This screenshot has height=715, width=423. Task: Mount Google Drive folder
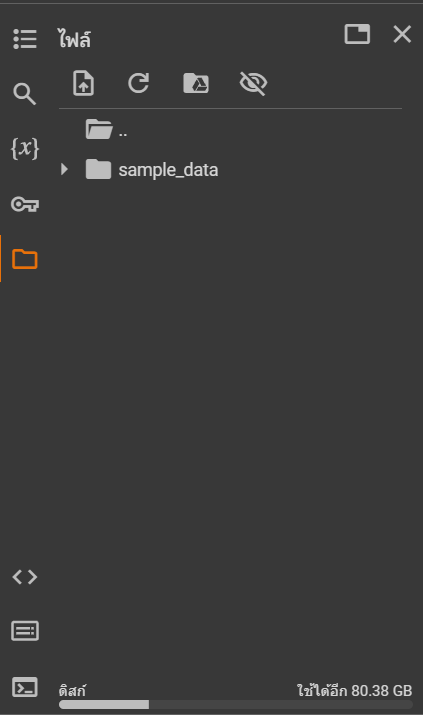click(x=196, y=83)
